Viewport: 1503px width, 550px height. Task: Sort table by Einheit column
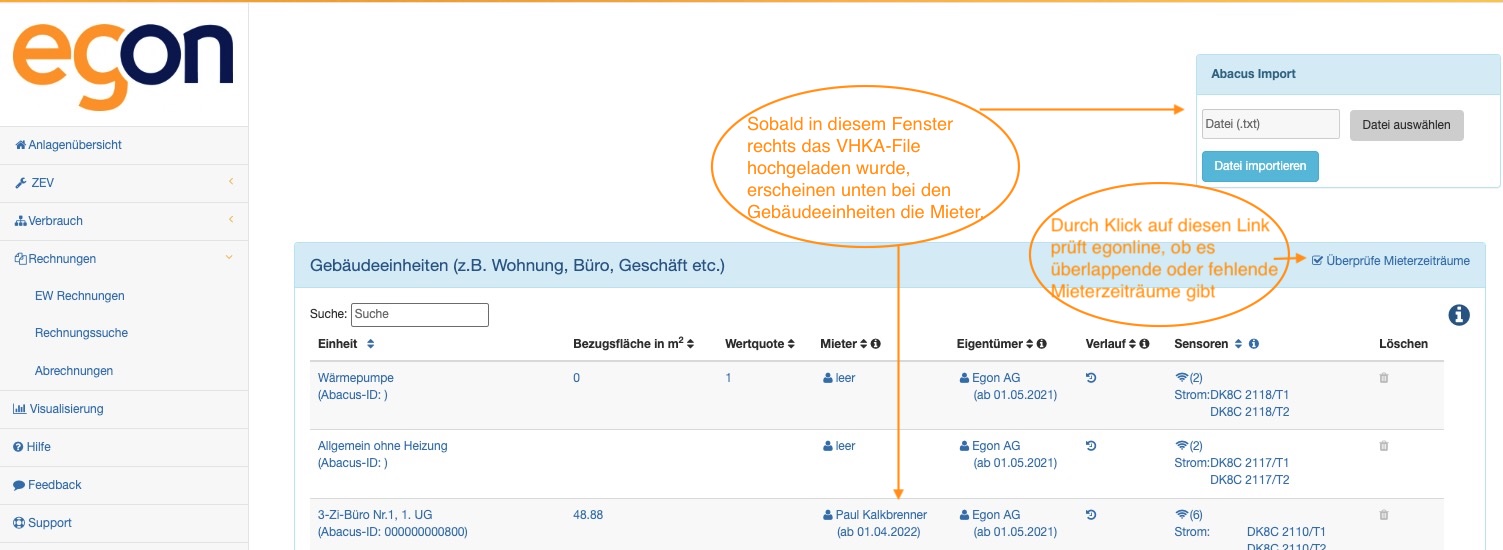click(370, 344)
